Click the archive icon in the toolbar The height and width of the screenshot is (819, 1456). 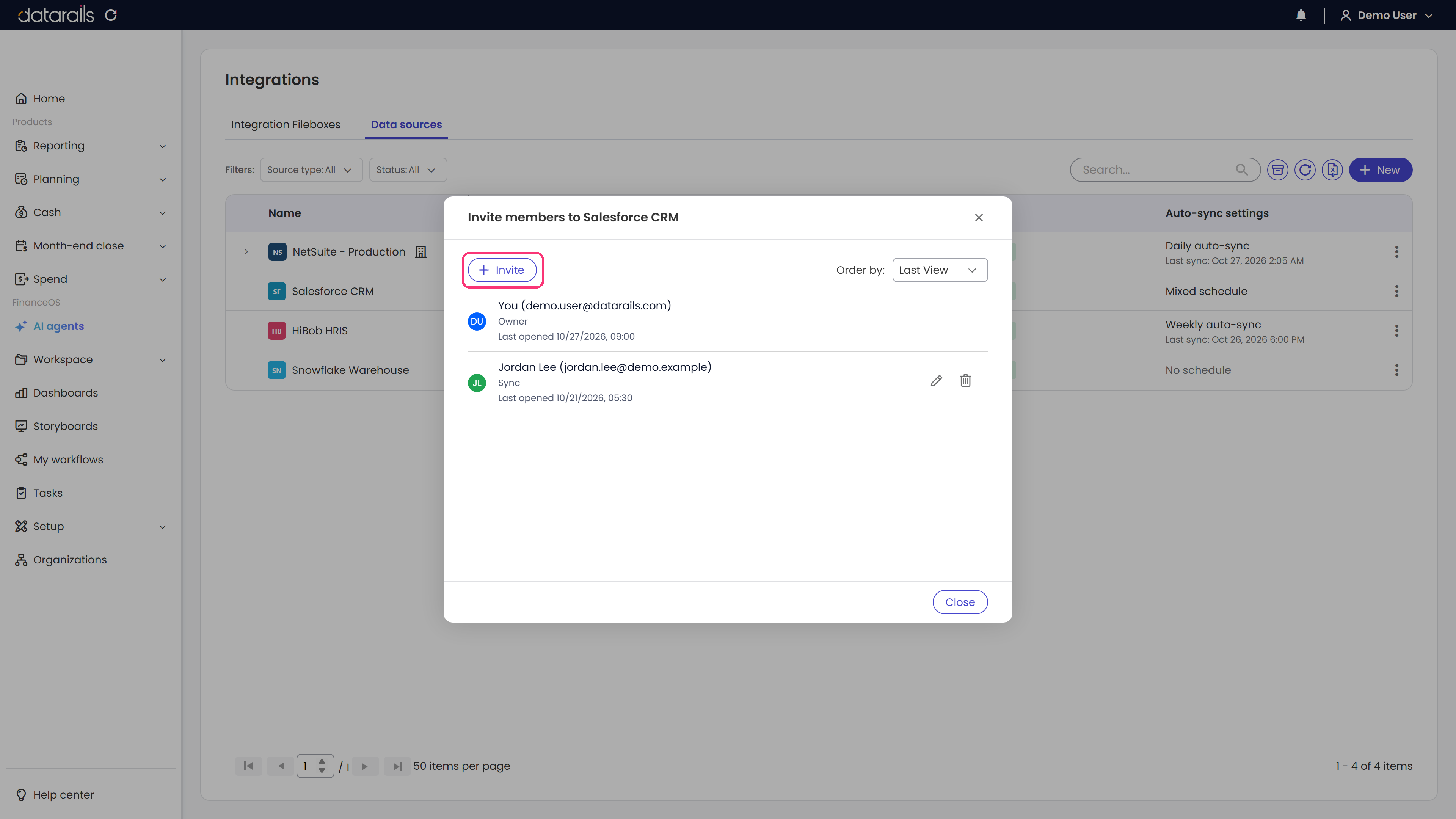click(x=1277, y=169)
